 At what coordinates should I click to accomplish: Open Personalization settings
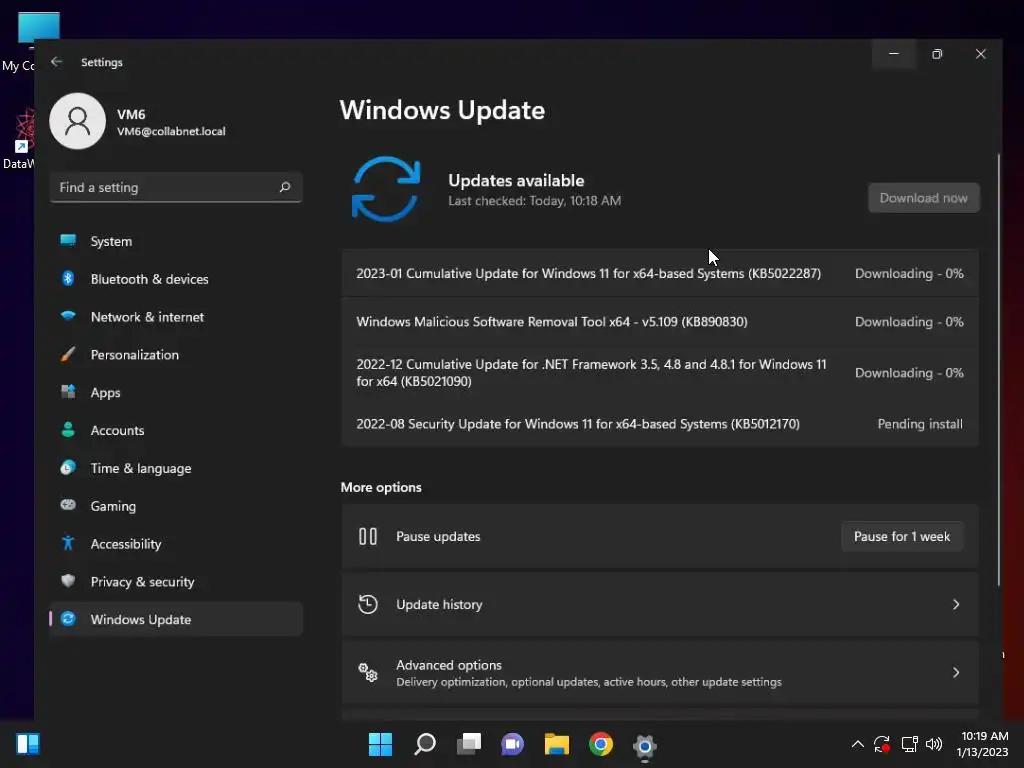[x=176, y=355]
